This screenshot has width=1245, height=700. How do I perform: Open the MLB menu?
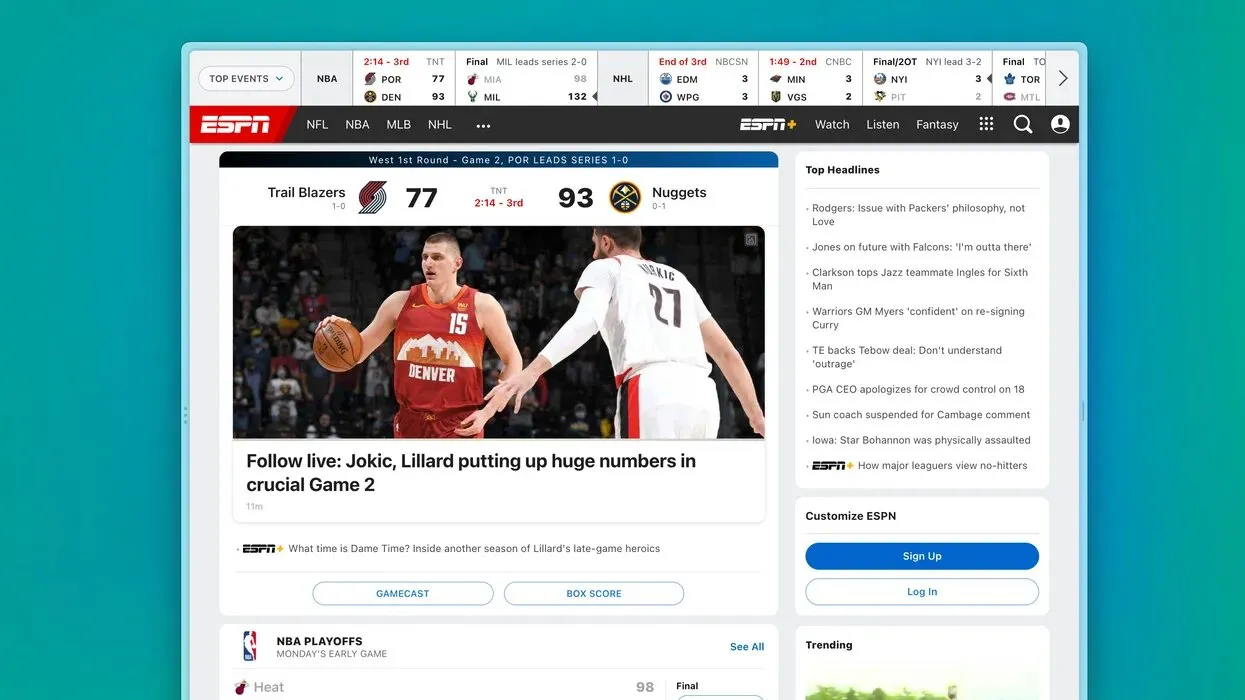399,125
